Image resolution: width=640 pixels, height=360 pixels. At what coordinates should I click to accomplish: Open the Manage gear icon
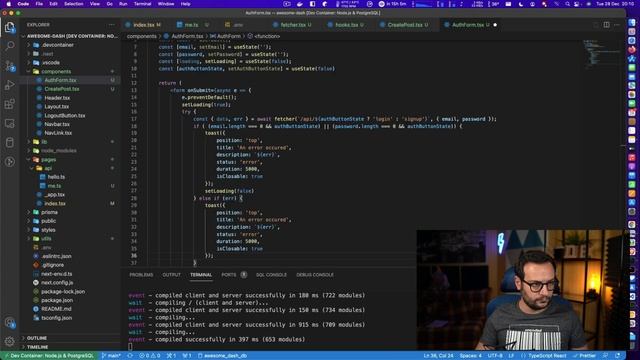[x=10, y=341]
